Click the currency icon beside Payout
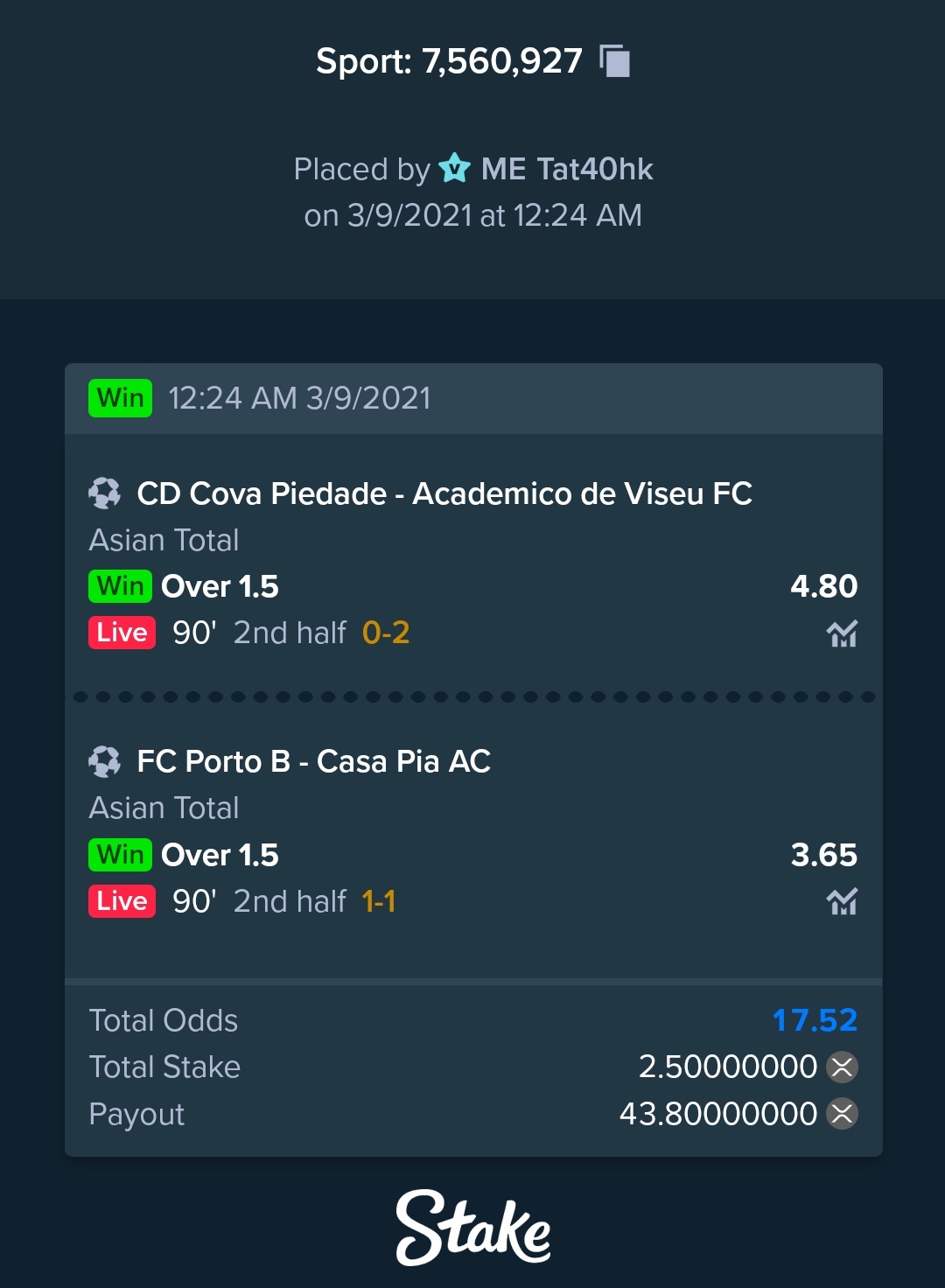Screen dimensions: 945x1288 843,1114
